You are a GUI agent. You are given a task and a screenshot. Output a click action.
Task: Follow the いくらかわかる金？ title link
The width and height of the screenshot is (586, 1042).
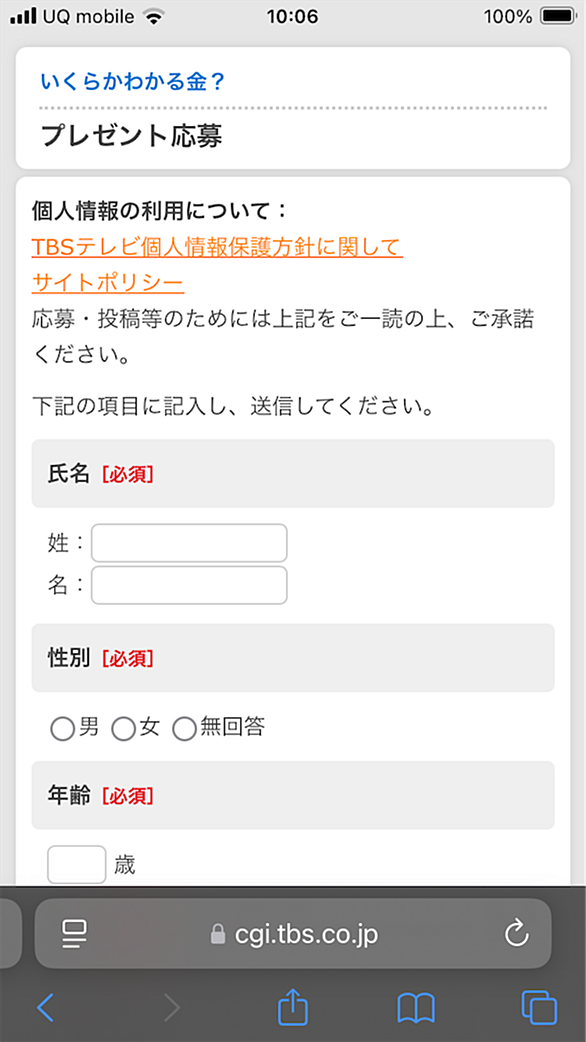pos(133,82)
